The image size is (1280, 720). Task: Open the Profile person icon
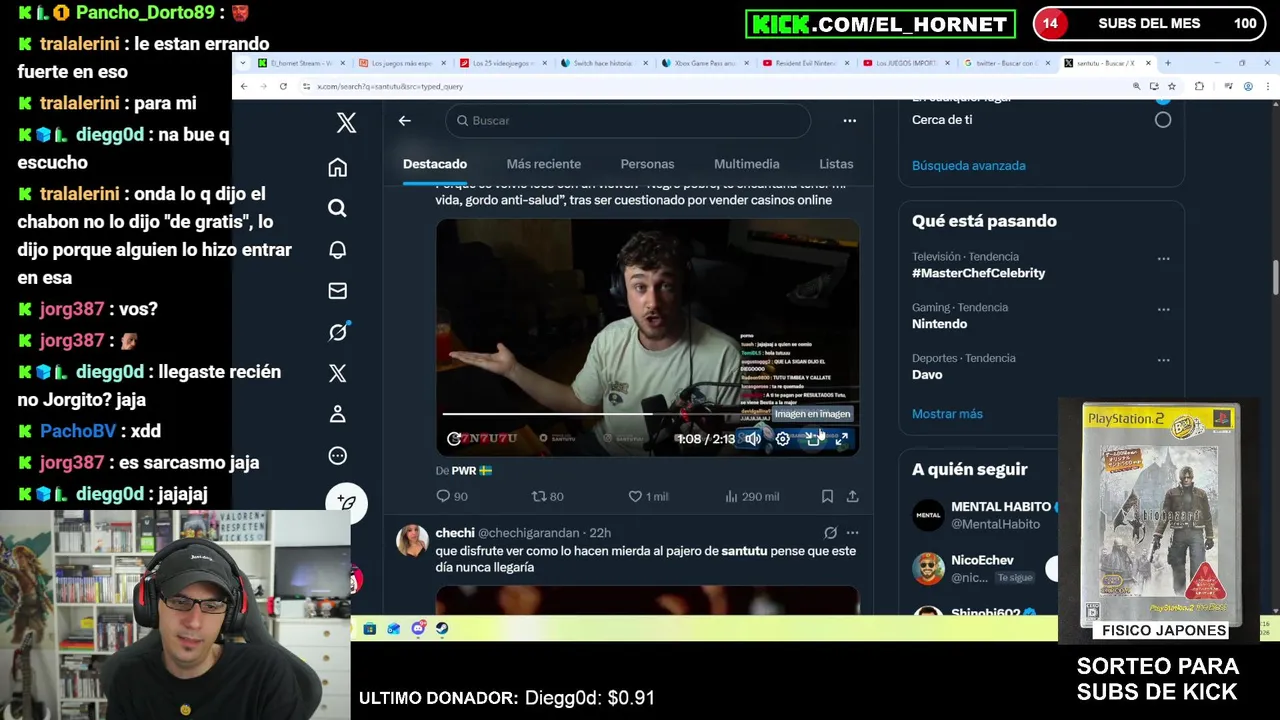[338, 414]
